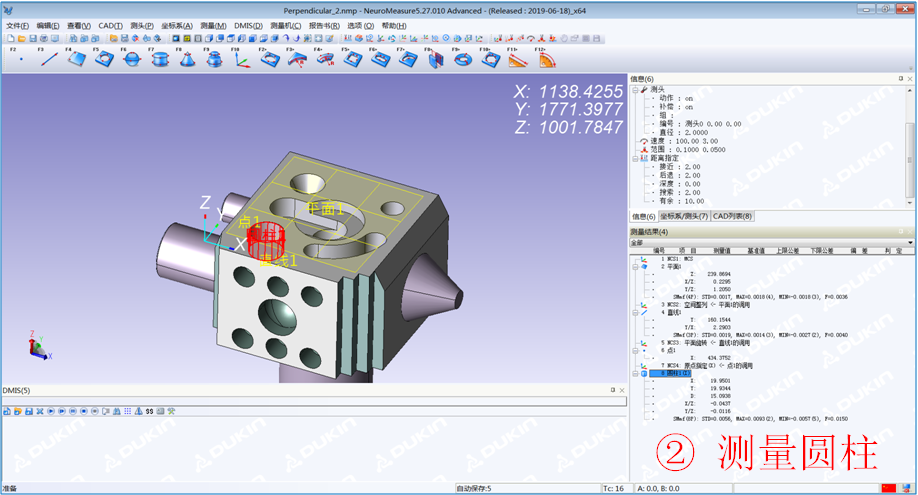Collapse the 距离指定 tree node

634,158
